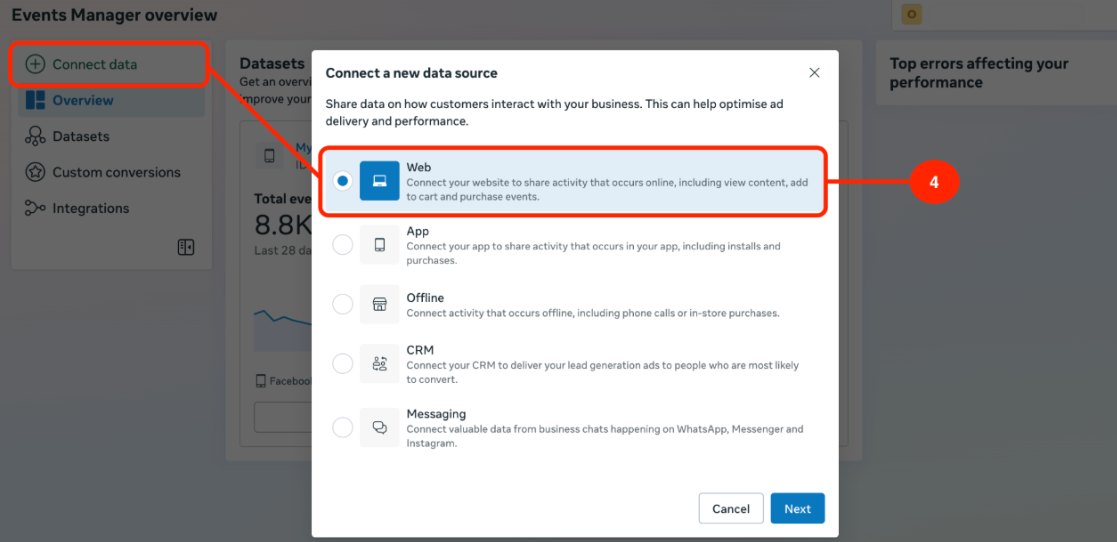1117x542 pixels.
Task: Click the Offline description about in-store purchases
Action: tap(593, 313)
